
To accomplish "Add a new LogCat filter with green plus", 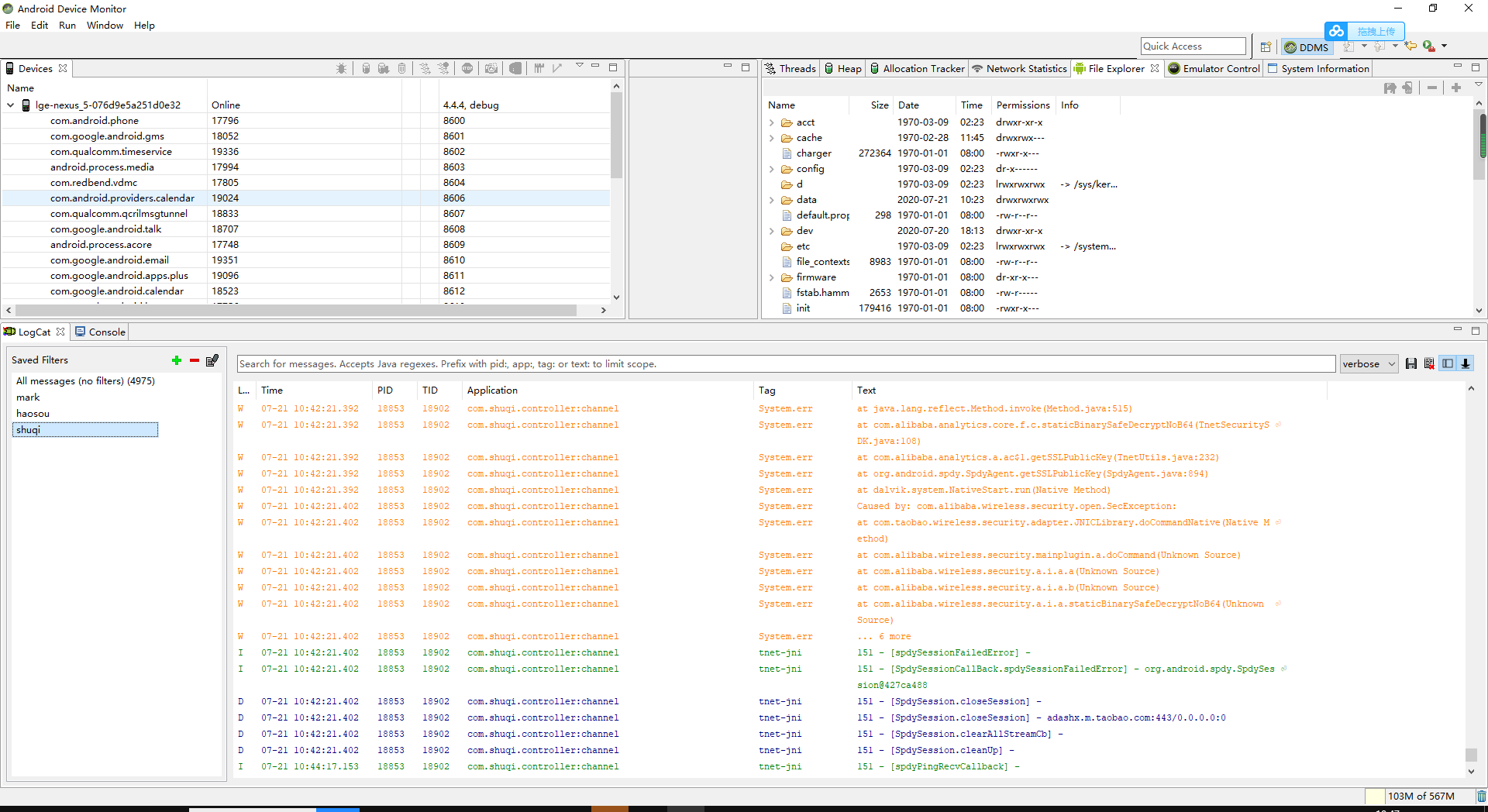I will (x=177, y=360).
